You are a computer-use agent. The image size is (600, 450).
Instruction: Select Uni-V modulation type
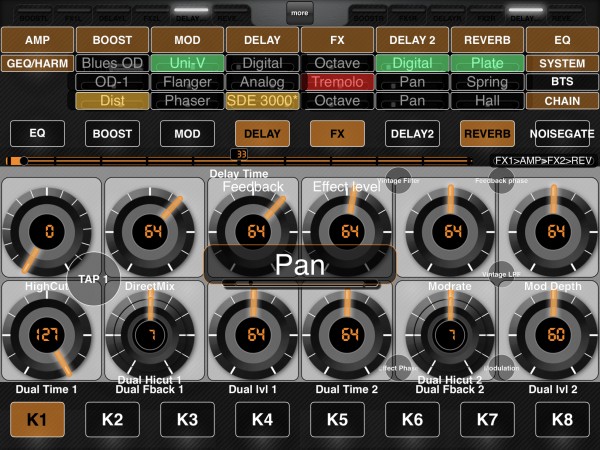(187, 63)
